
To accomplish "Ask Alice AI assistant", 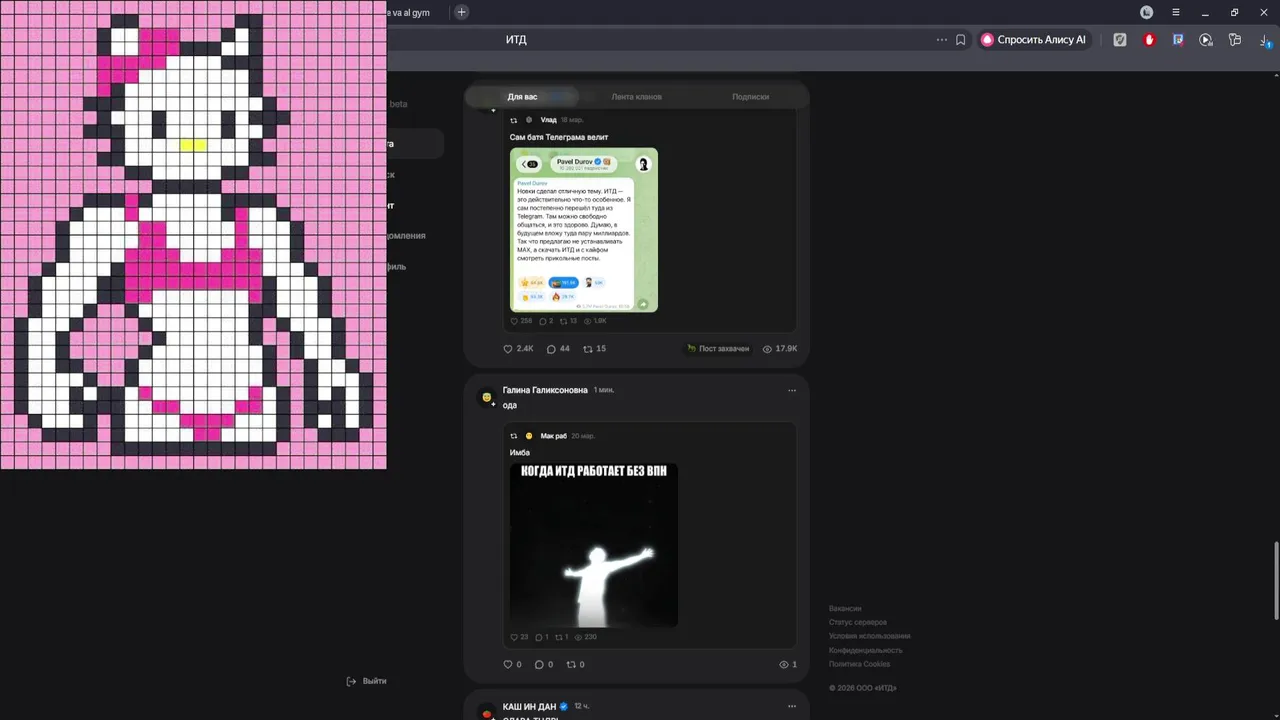I will pos(1034,40).
